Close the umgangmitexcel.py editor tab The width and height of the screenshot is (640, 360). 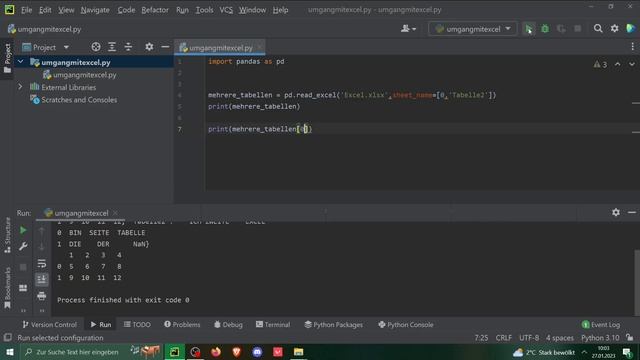click(x=260, y=47)
